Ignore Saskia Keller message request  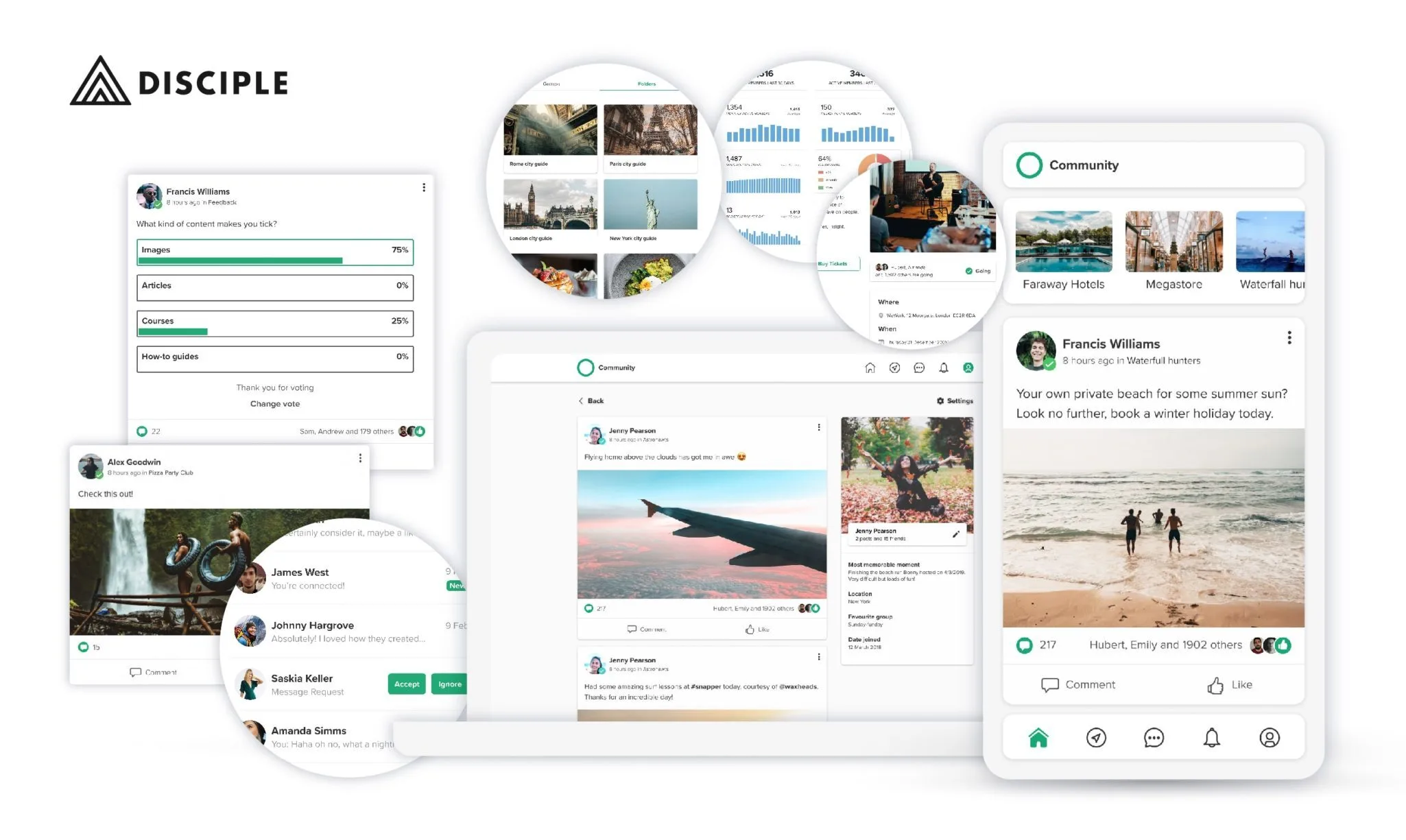coord(450,683)
